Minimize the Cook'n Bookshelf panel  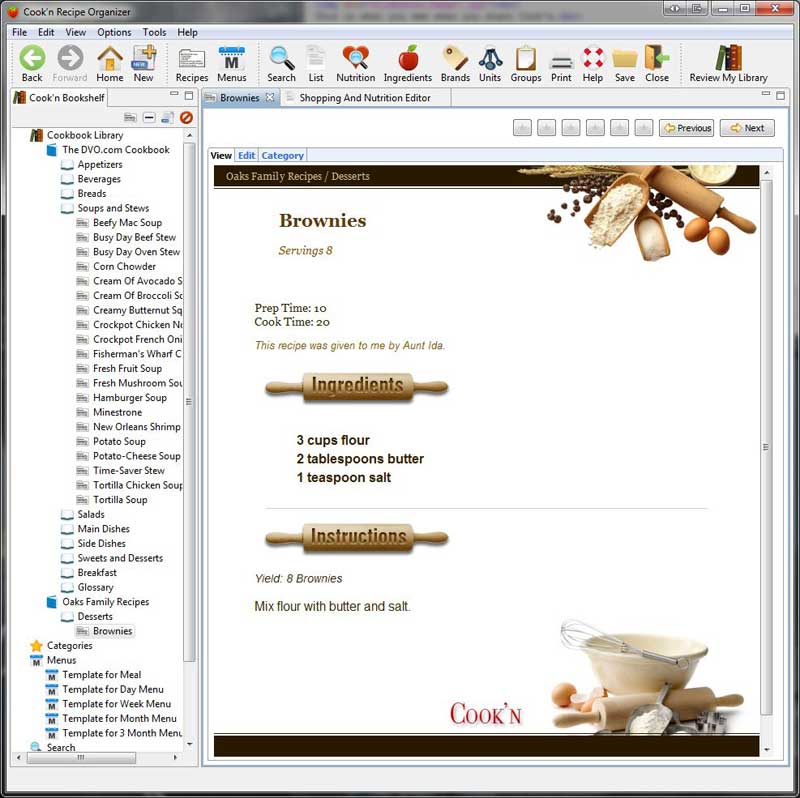coord(174,94)
